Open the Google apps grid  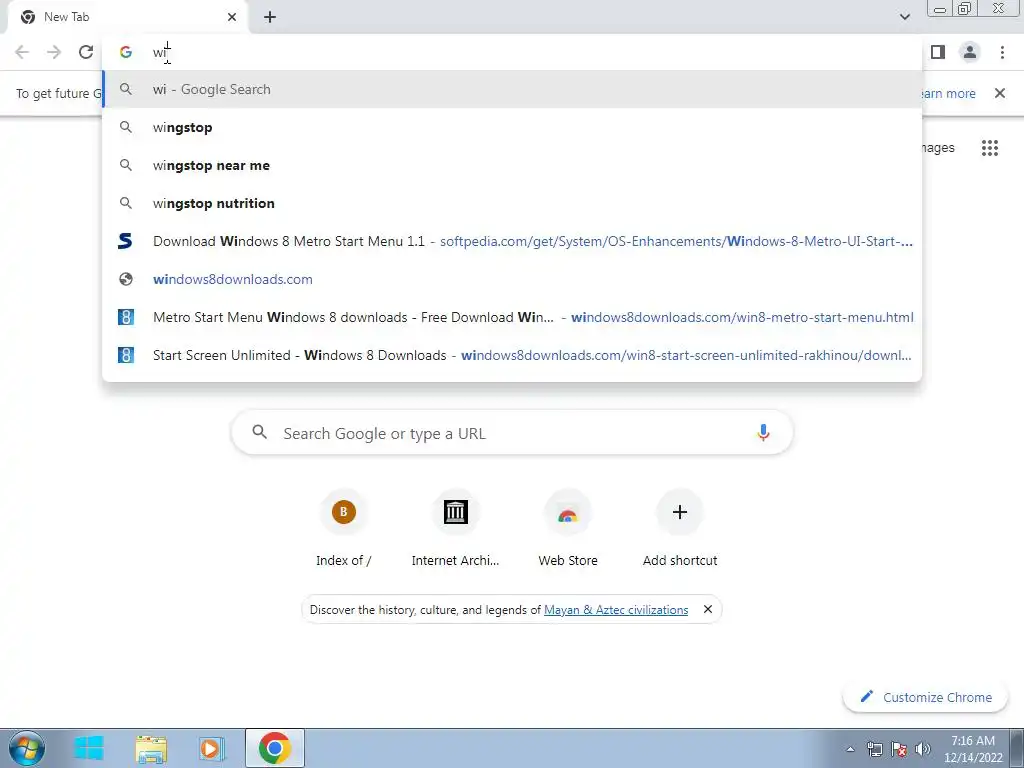point(989,148)
